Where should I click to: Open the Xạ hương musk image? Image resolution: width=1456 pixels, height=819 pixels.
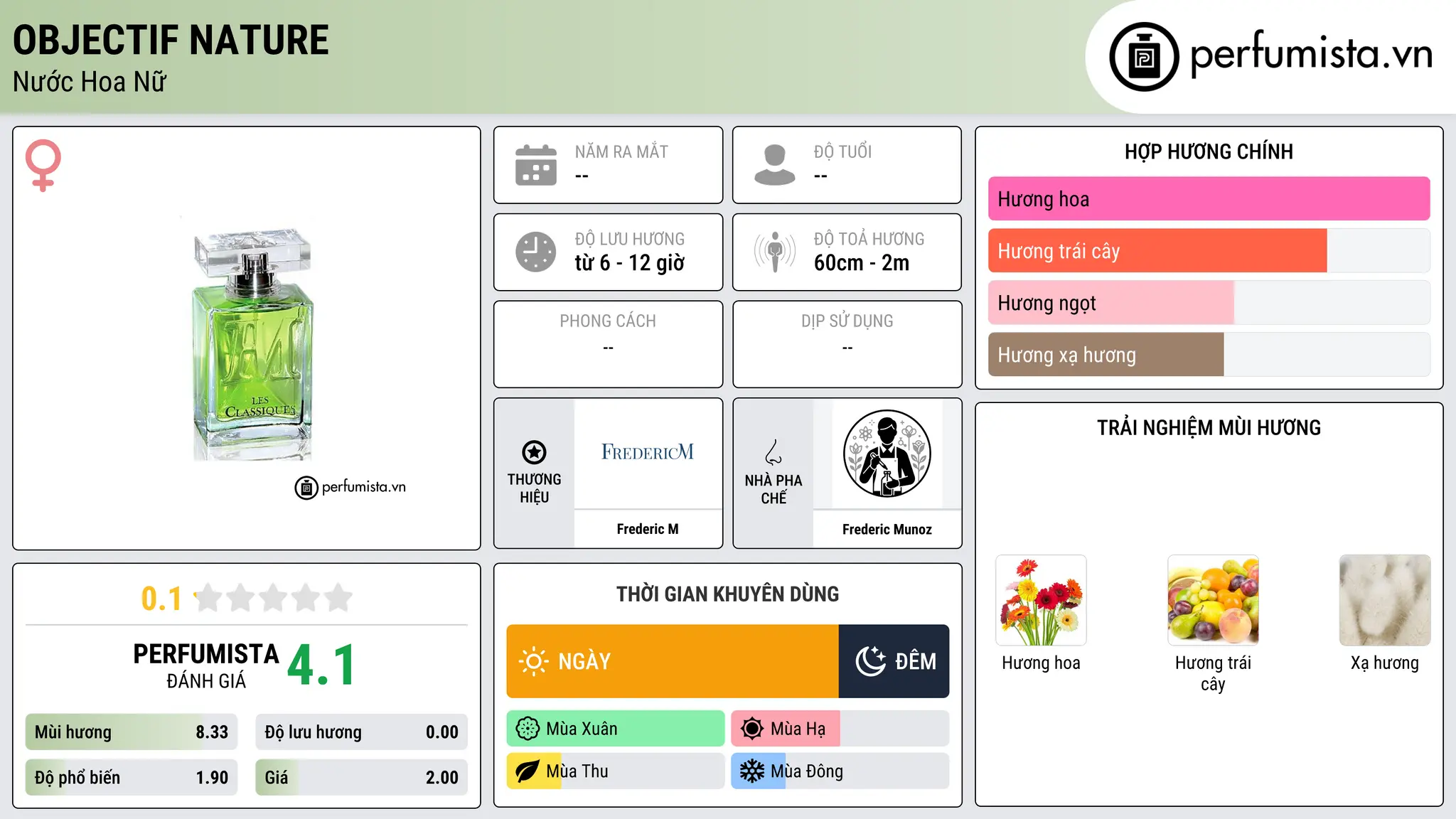pos(1385,600)
